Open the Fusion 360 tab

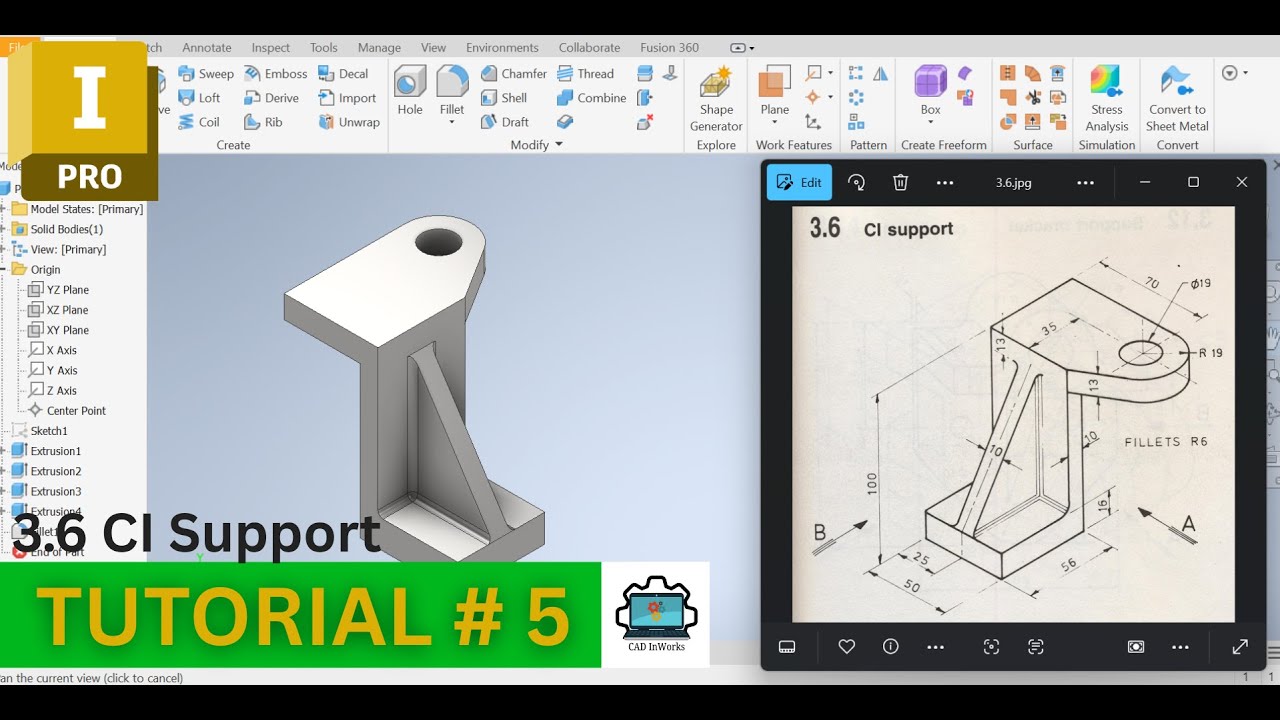pos(670,47)
